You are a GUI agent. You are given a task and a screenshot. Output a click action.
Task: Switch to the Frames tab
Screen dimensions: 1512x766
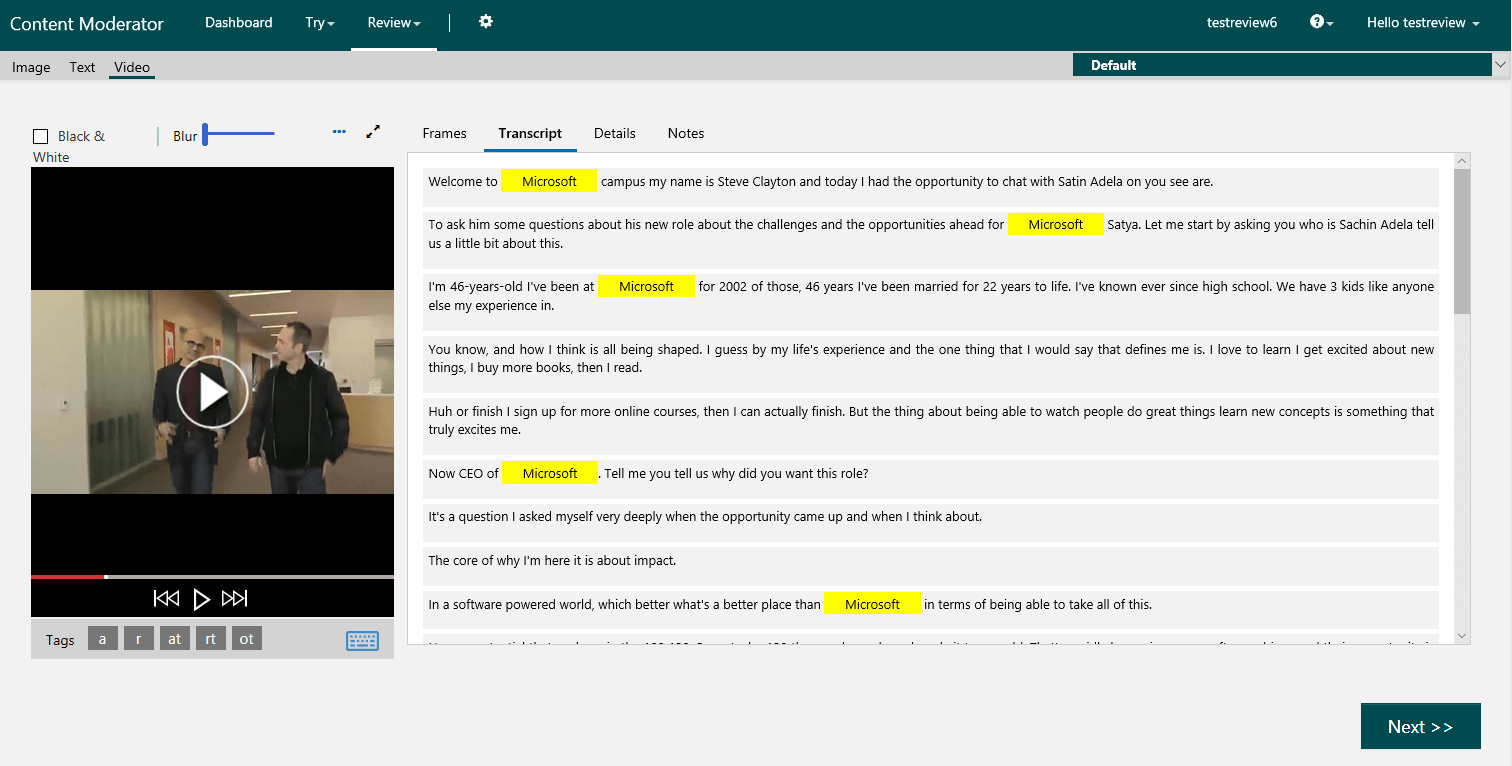click(444, 133)
